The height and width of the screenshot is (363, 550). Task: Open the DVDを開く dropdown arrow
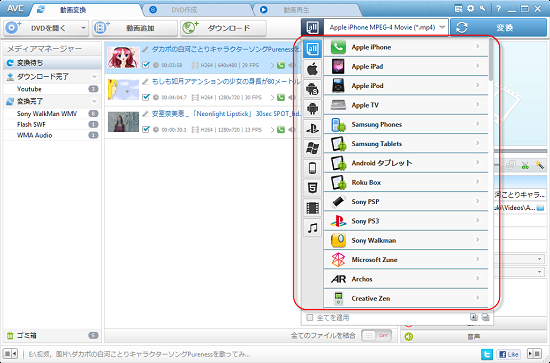83,28
